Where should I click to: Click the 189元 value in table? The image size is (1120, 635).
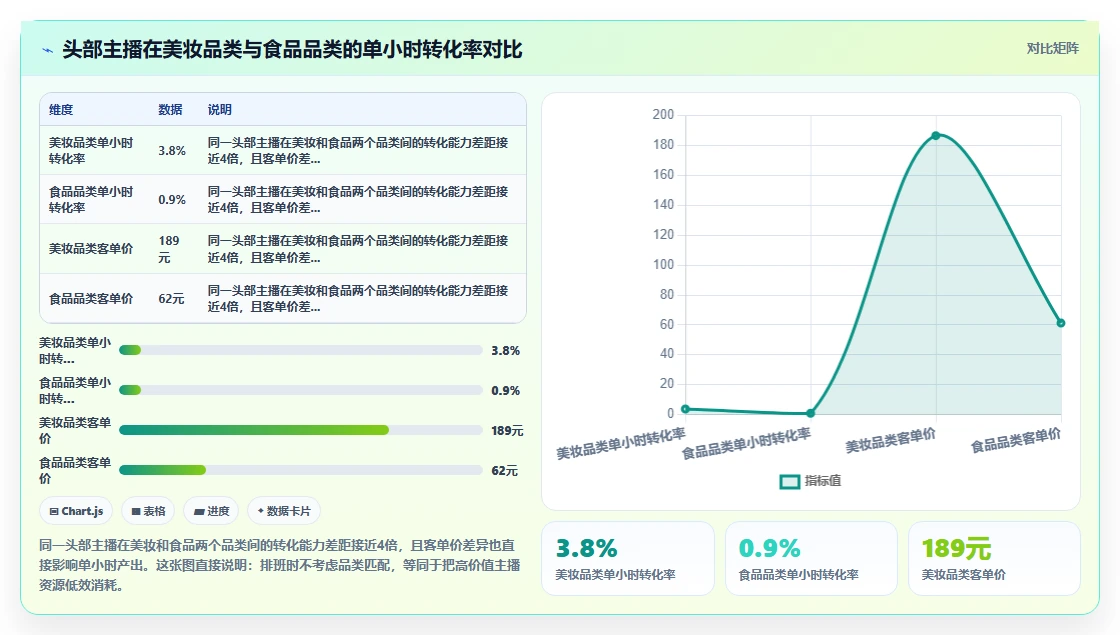tap(169, 249)
